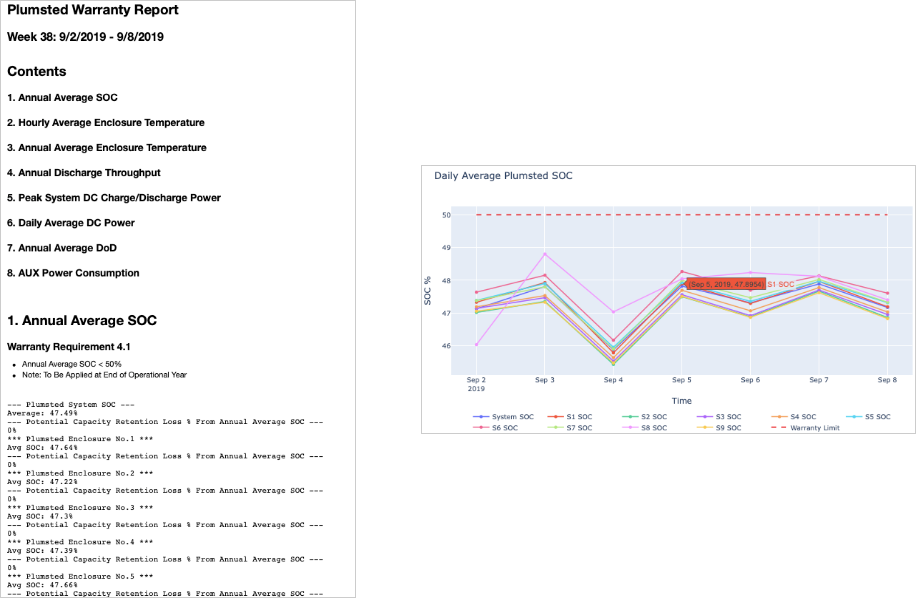Click the 50 tick on the y-axis
The image size is (921, 600).
point(446,215)
